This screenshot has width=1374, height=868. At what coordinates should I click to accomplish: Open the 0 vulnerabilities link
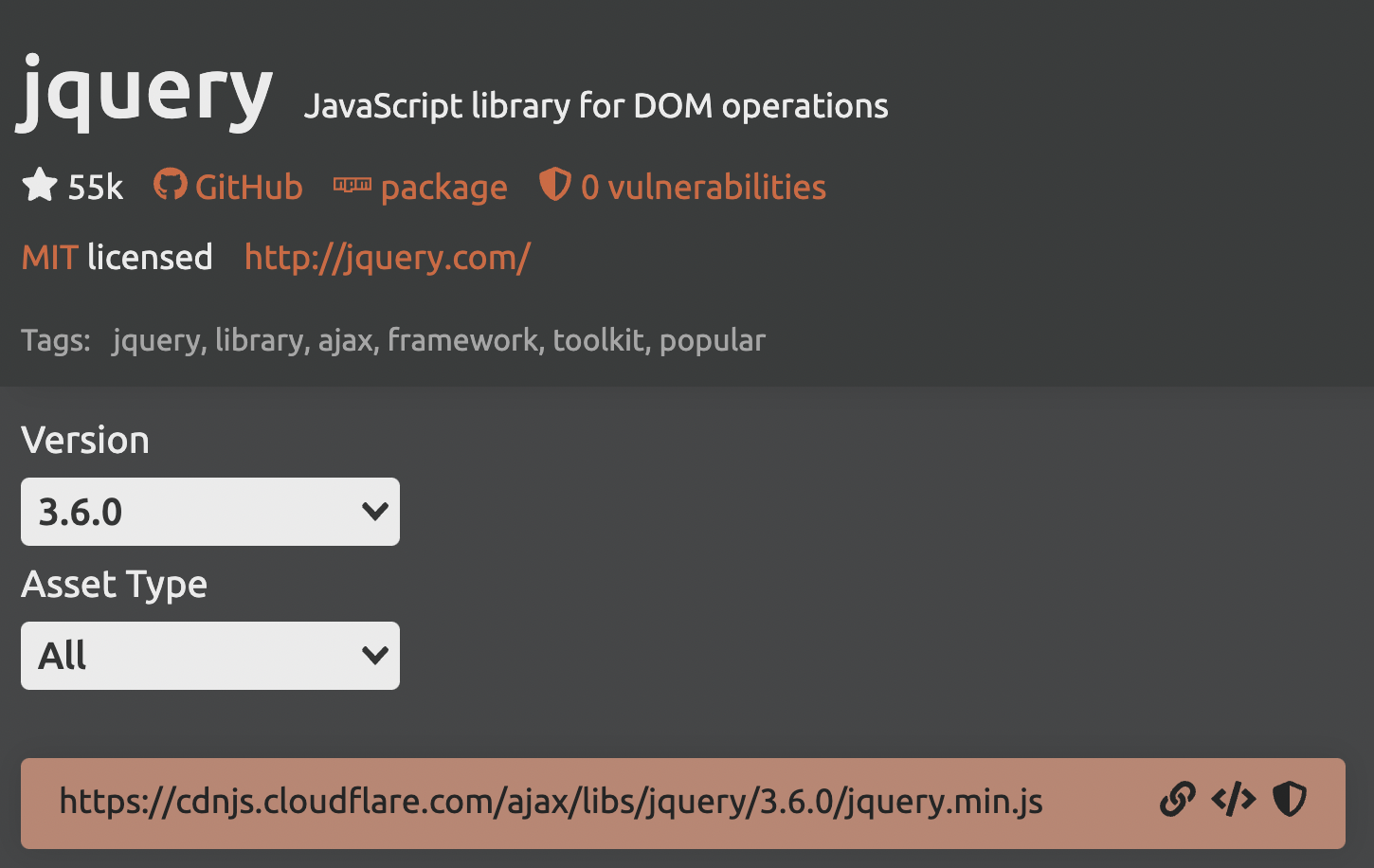point(682,187)
